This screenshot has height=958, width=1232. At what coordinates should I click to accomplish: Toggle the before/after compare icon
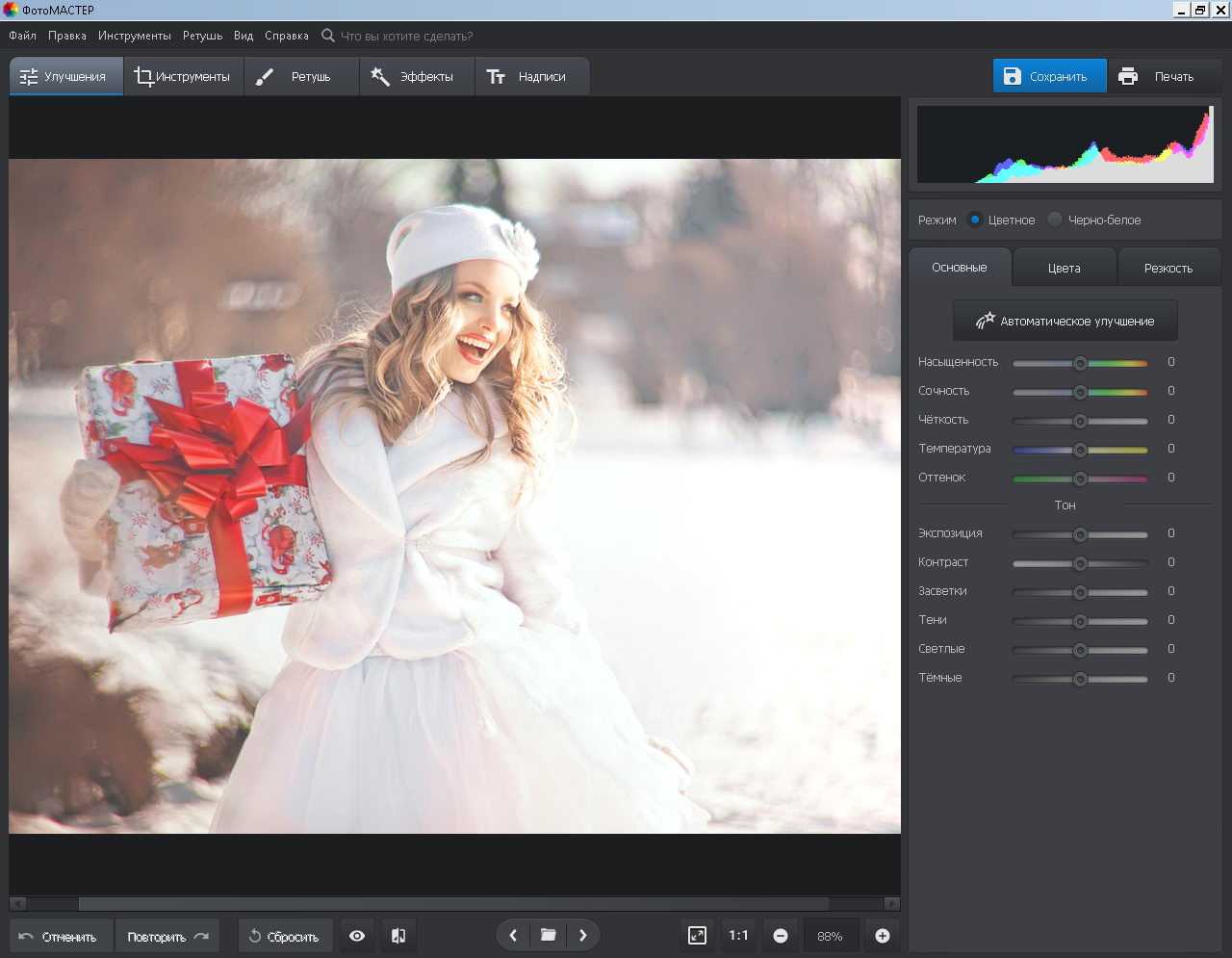coord(398,936)
